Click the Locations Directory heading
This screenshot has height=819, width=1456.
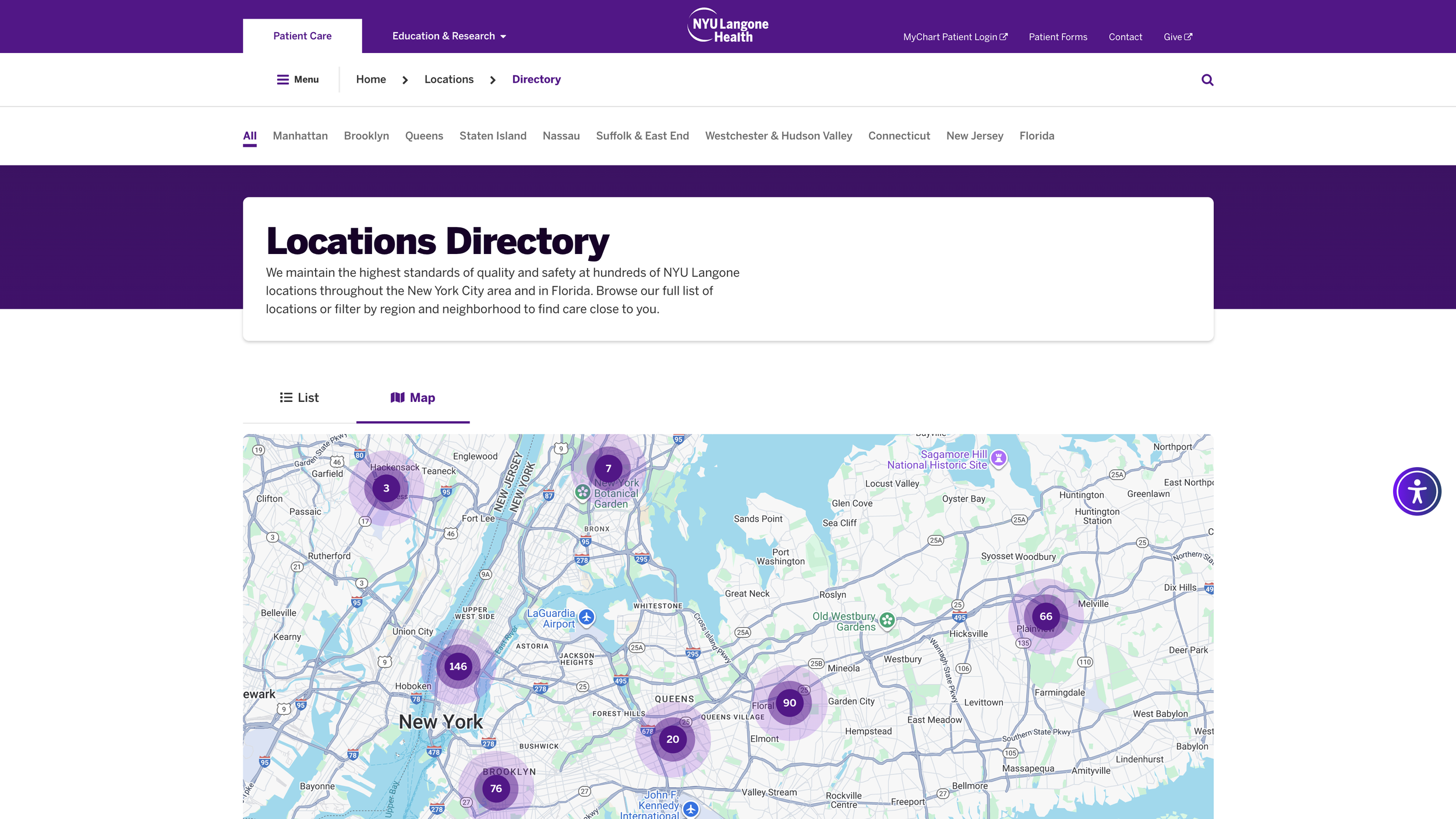[x=437, y=241]
